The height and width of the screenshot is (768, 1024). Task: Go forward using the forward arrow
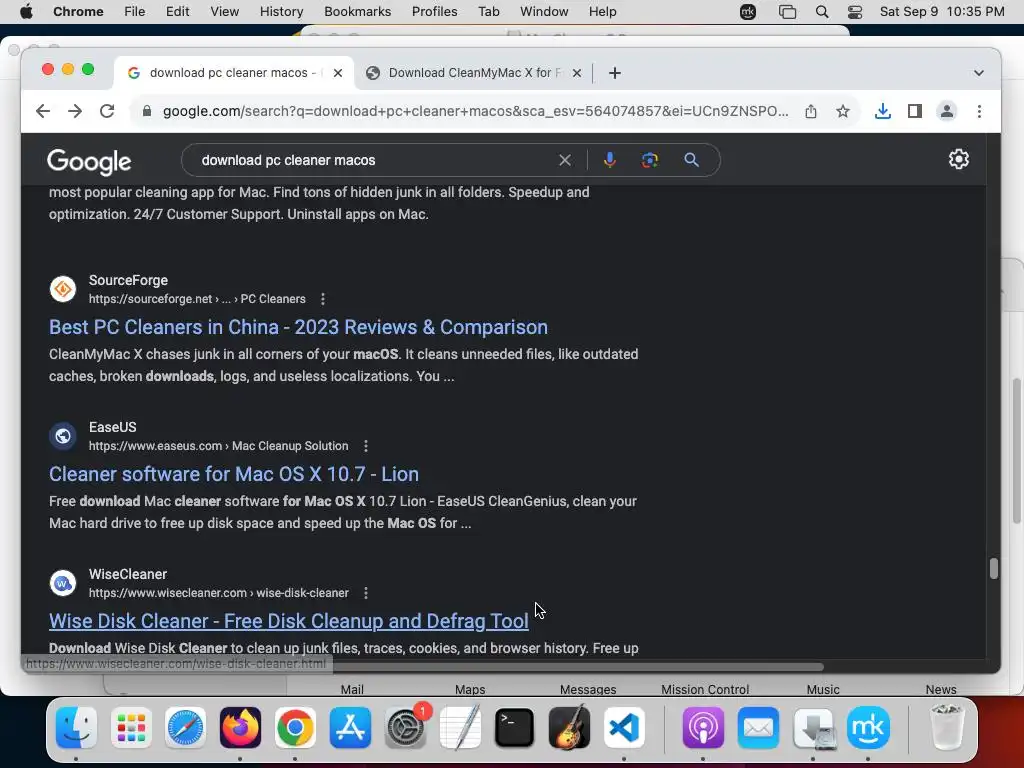75,111
